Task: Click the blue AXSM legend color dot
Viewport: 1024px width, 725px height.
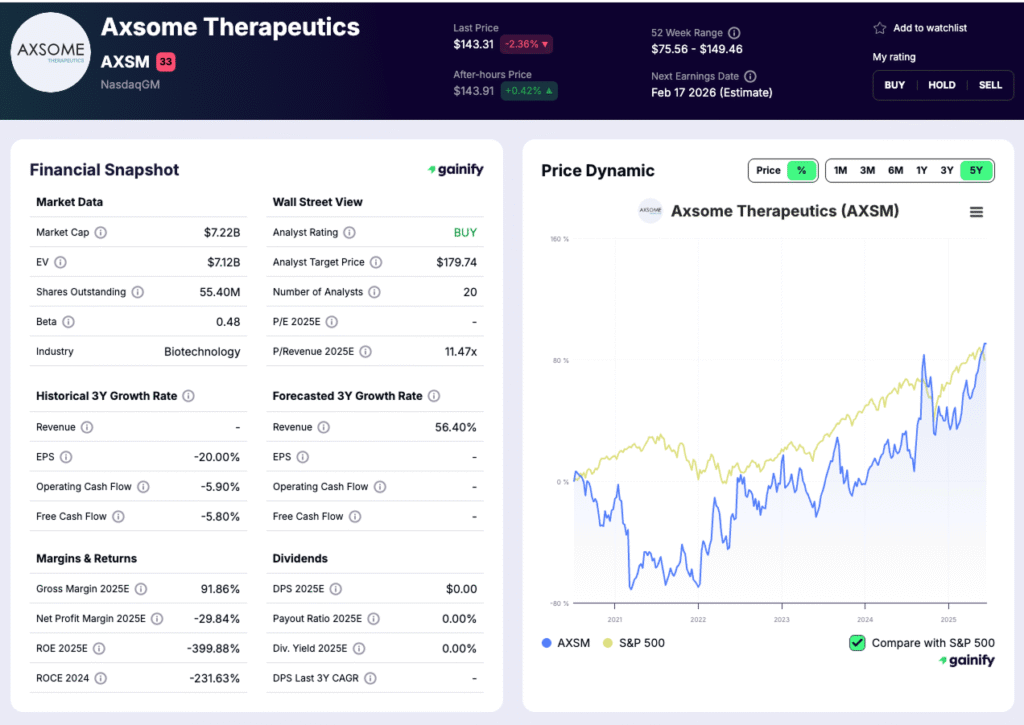Action: point(545,643)
